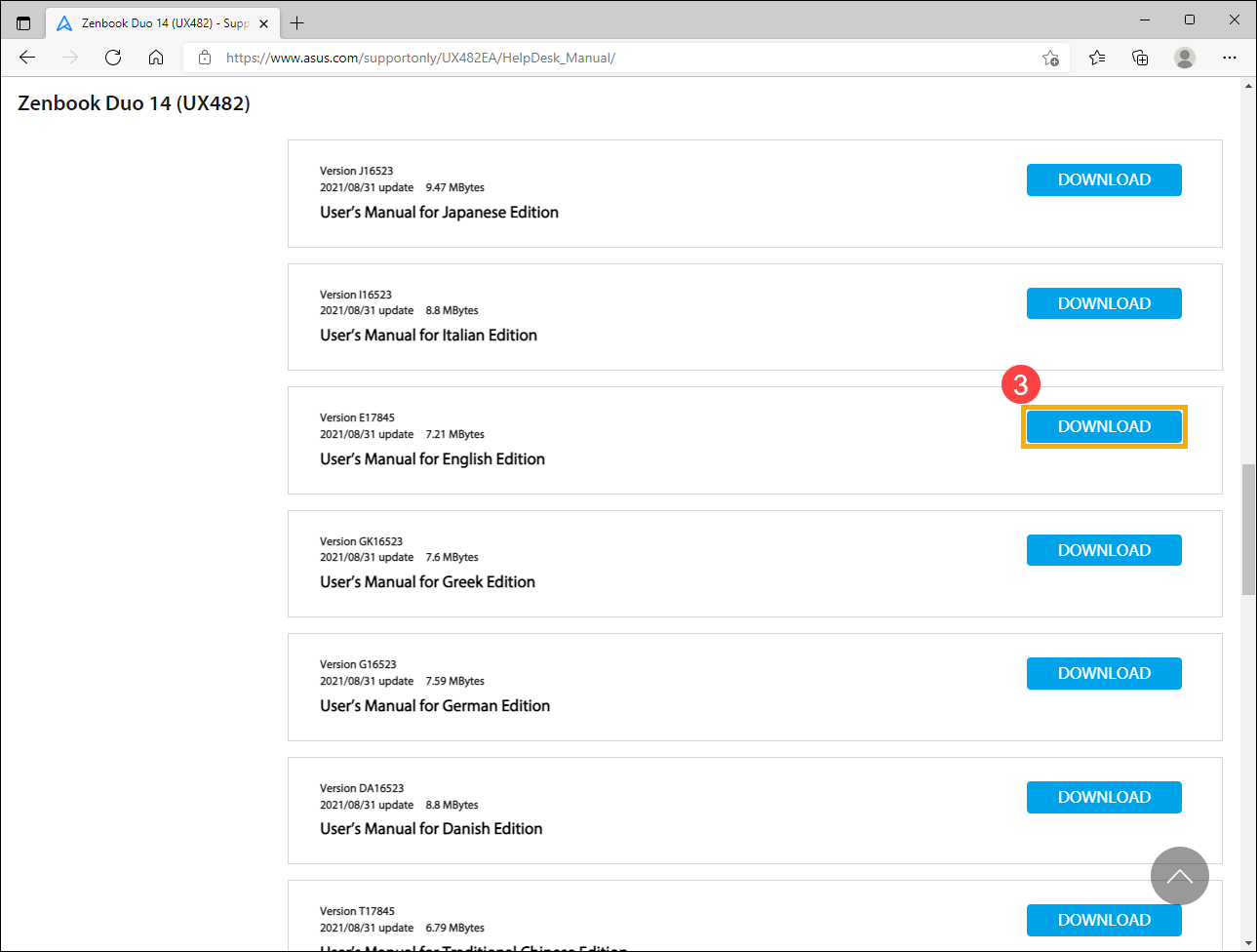Open the browser profile menu
The height and width of the screenshot is (952, 1257).
click(x=1185, y=58)
